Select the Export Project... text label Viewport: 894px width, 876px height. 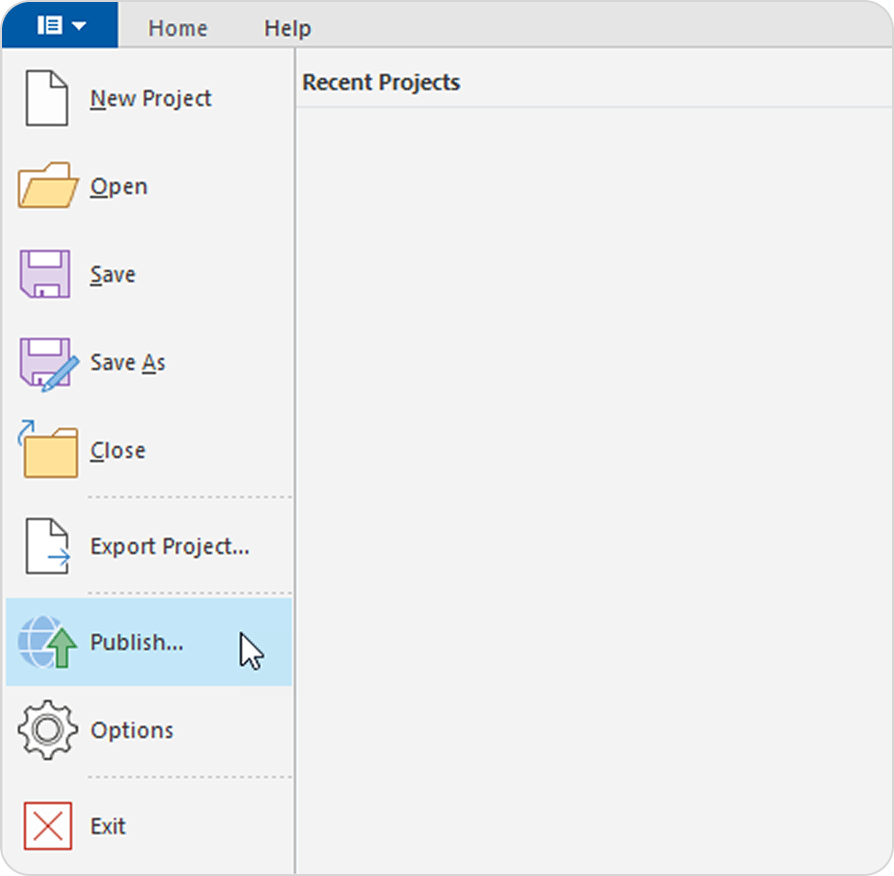click(x=169, y=546)
